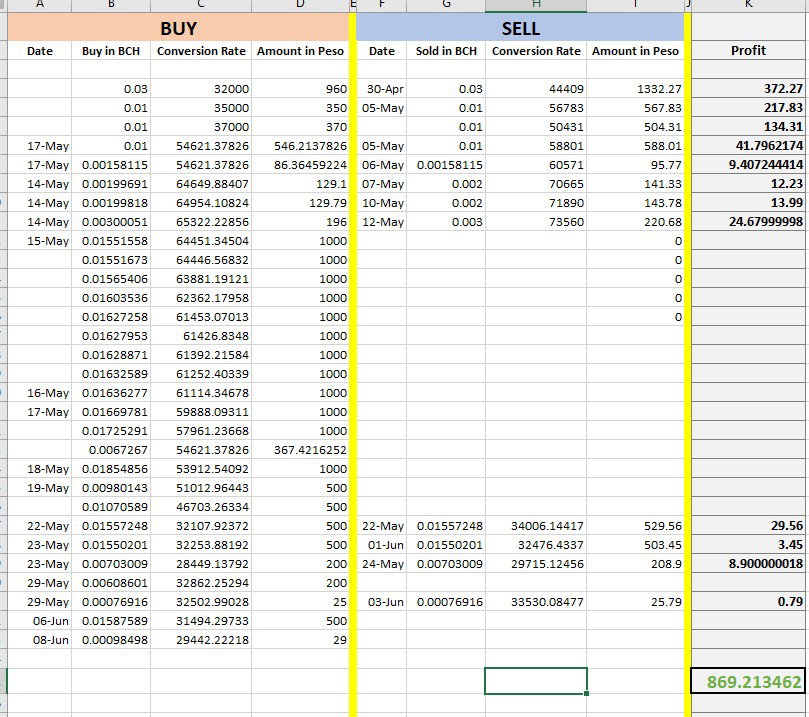Select sell rate cell 73560

pyautogui.click(x=536, y=222)
